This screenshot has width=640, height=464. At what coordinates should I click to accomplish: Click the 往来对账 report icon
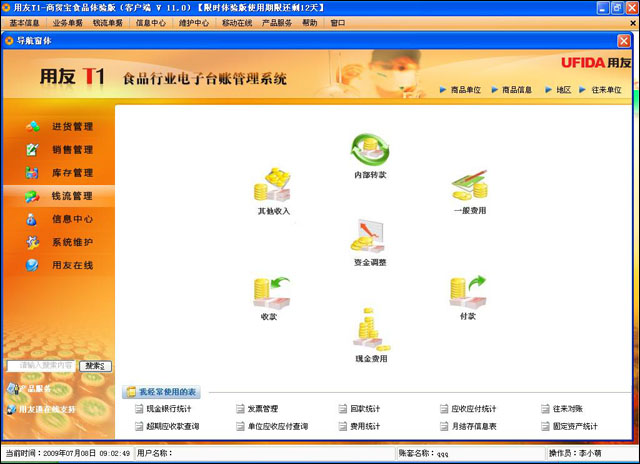pyautogui.click(x=545, y=408)
